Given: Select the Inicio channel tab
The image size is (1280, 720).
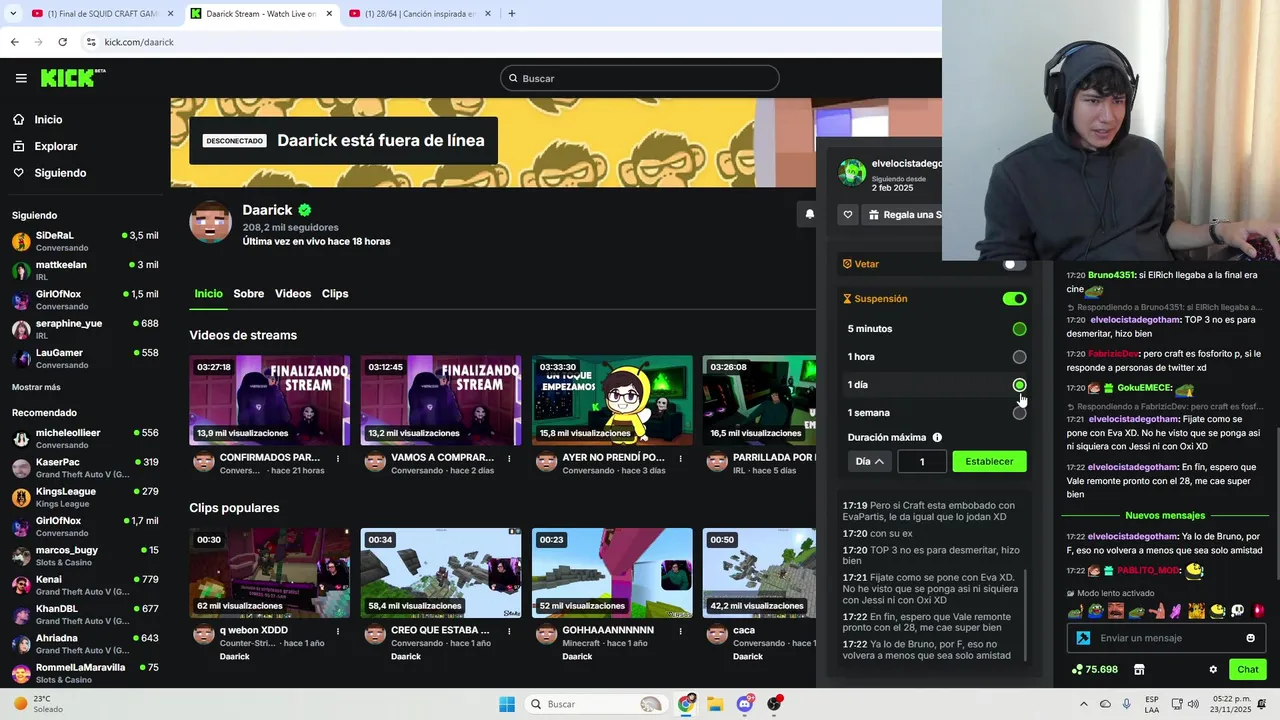Looking at the screenshot, I should pos(208,294).
